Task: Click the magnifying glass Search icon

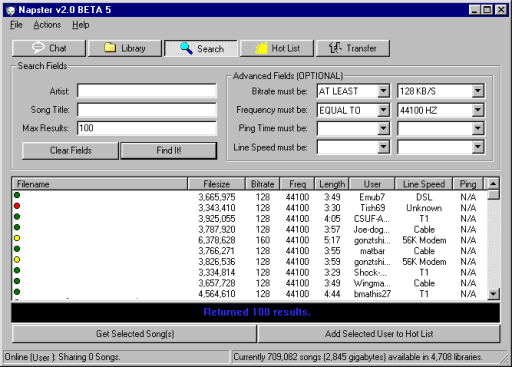Action: click(x=186, y=48)
